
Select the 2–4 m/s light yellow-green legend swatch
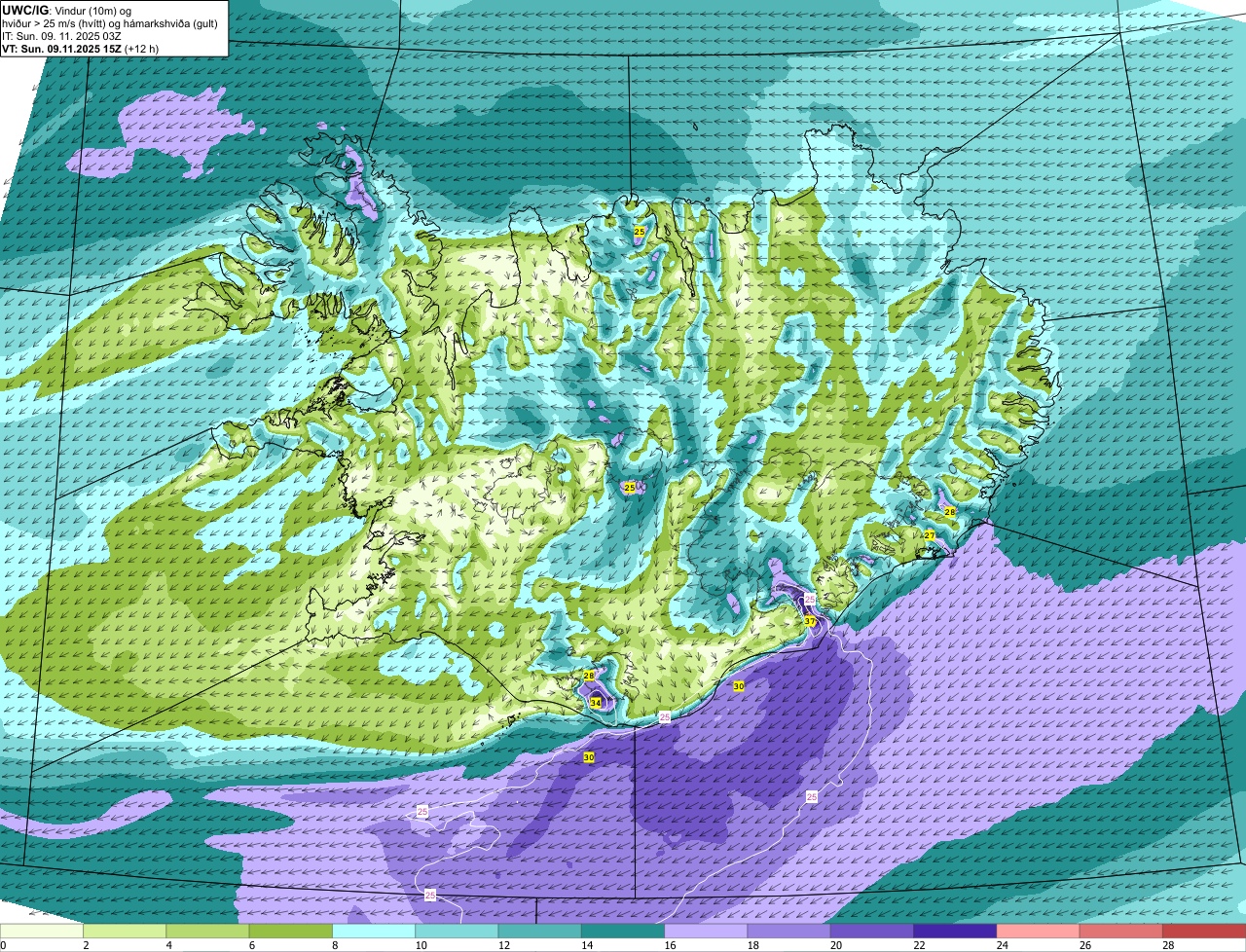coord(126,932)
